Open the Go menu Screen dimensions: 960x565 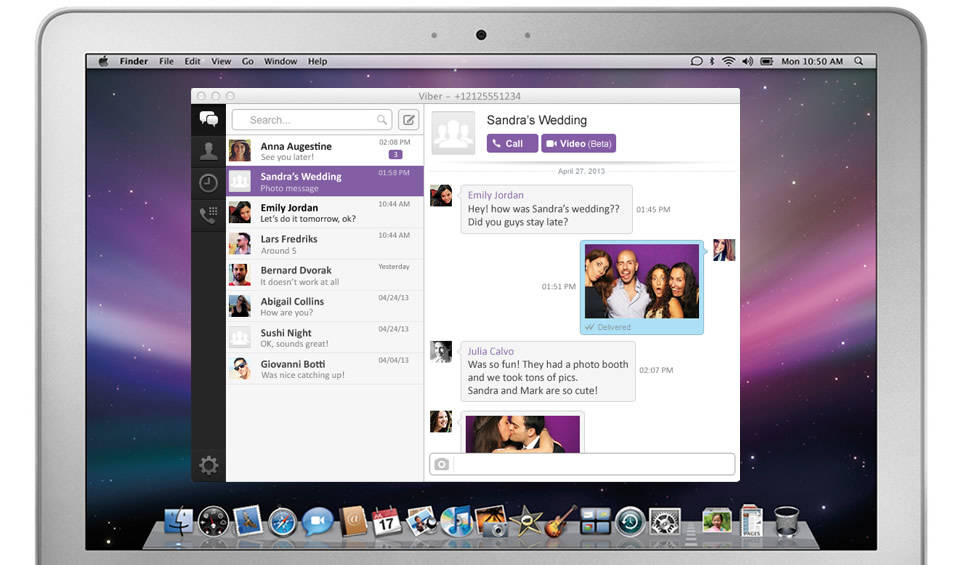coord(247,61)
